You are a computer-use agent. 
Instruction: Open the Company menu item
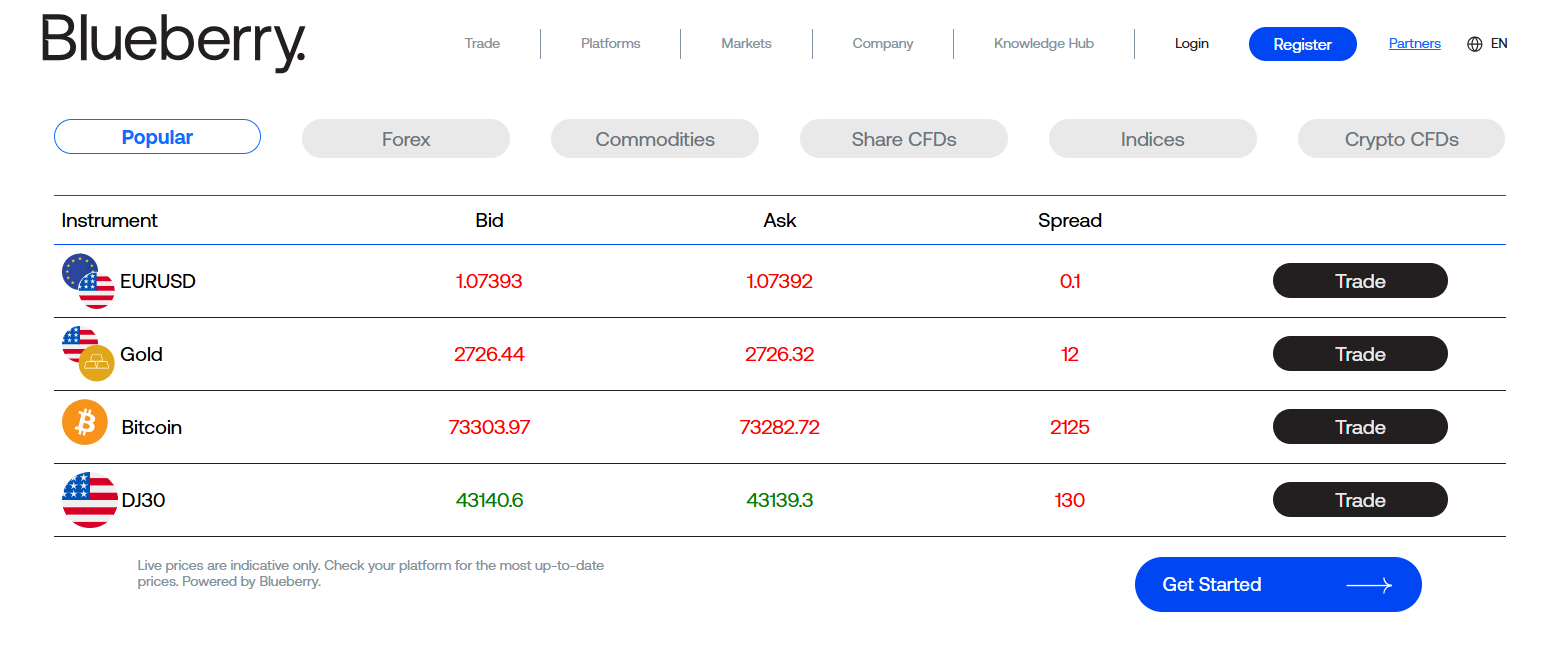883,44
